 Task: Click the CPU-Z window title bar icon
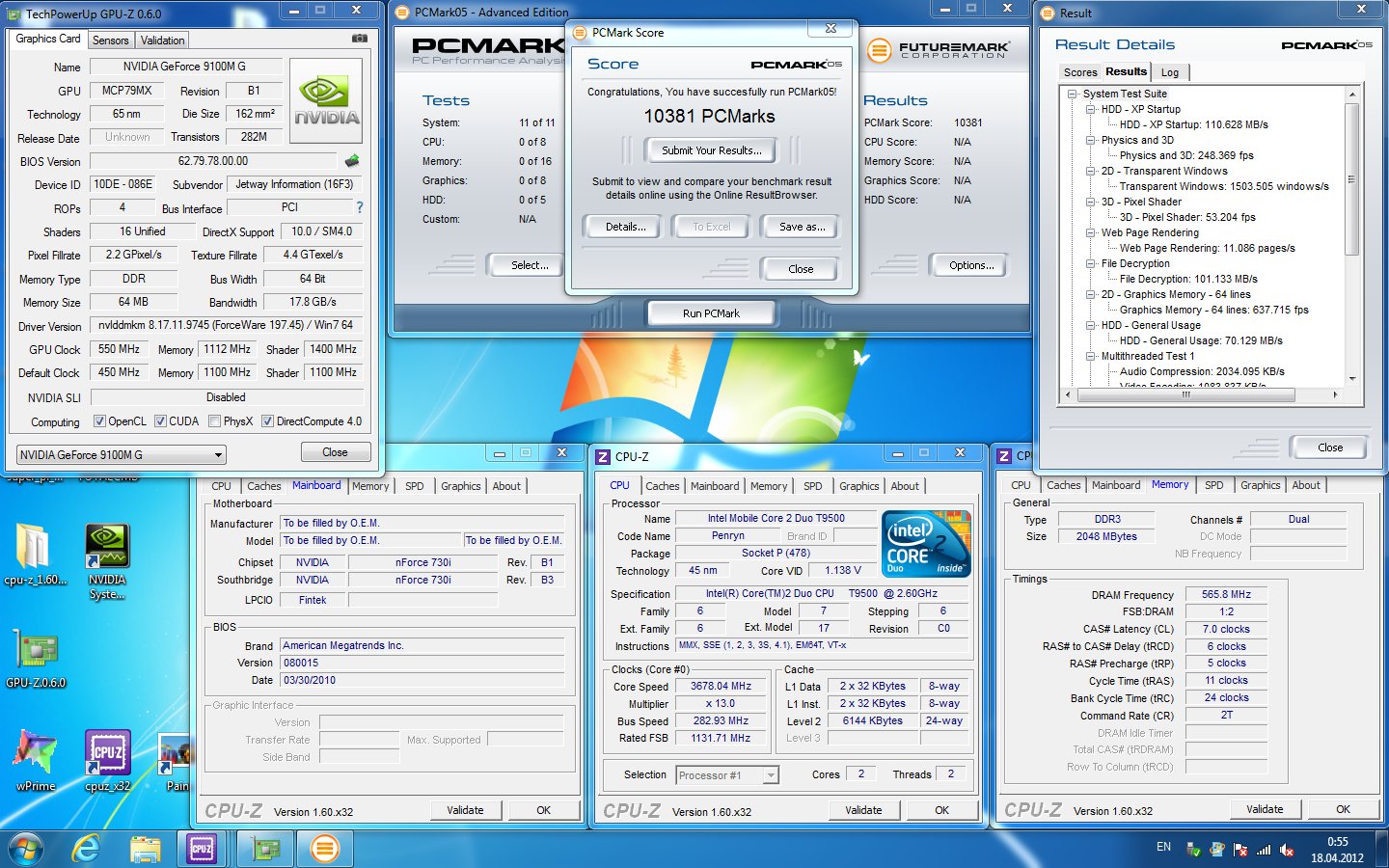tap(603, 457)
